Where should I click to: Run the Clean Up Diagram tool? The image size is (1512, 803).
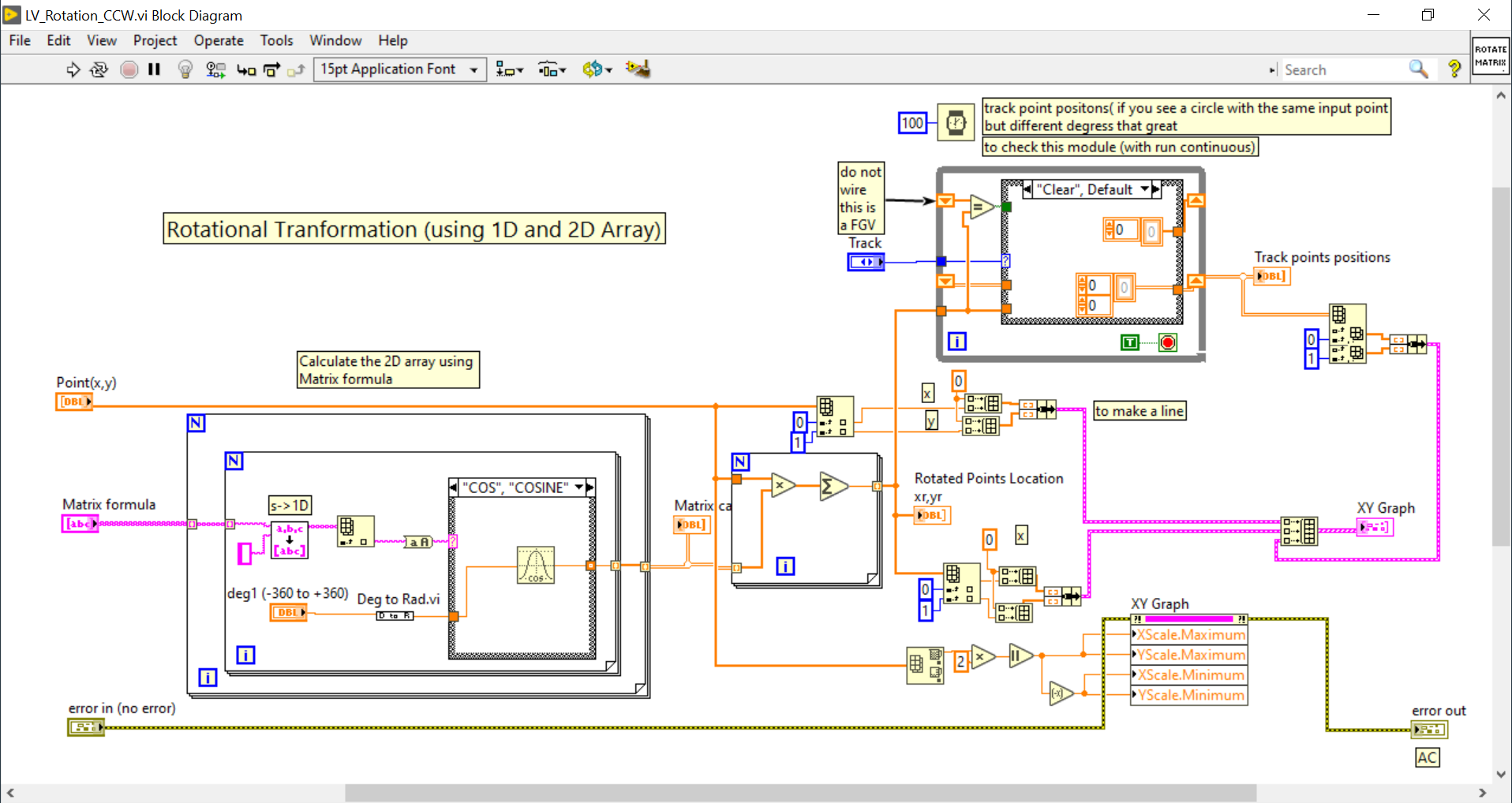pos(638,69)
